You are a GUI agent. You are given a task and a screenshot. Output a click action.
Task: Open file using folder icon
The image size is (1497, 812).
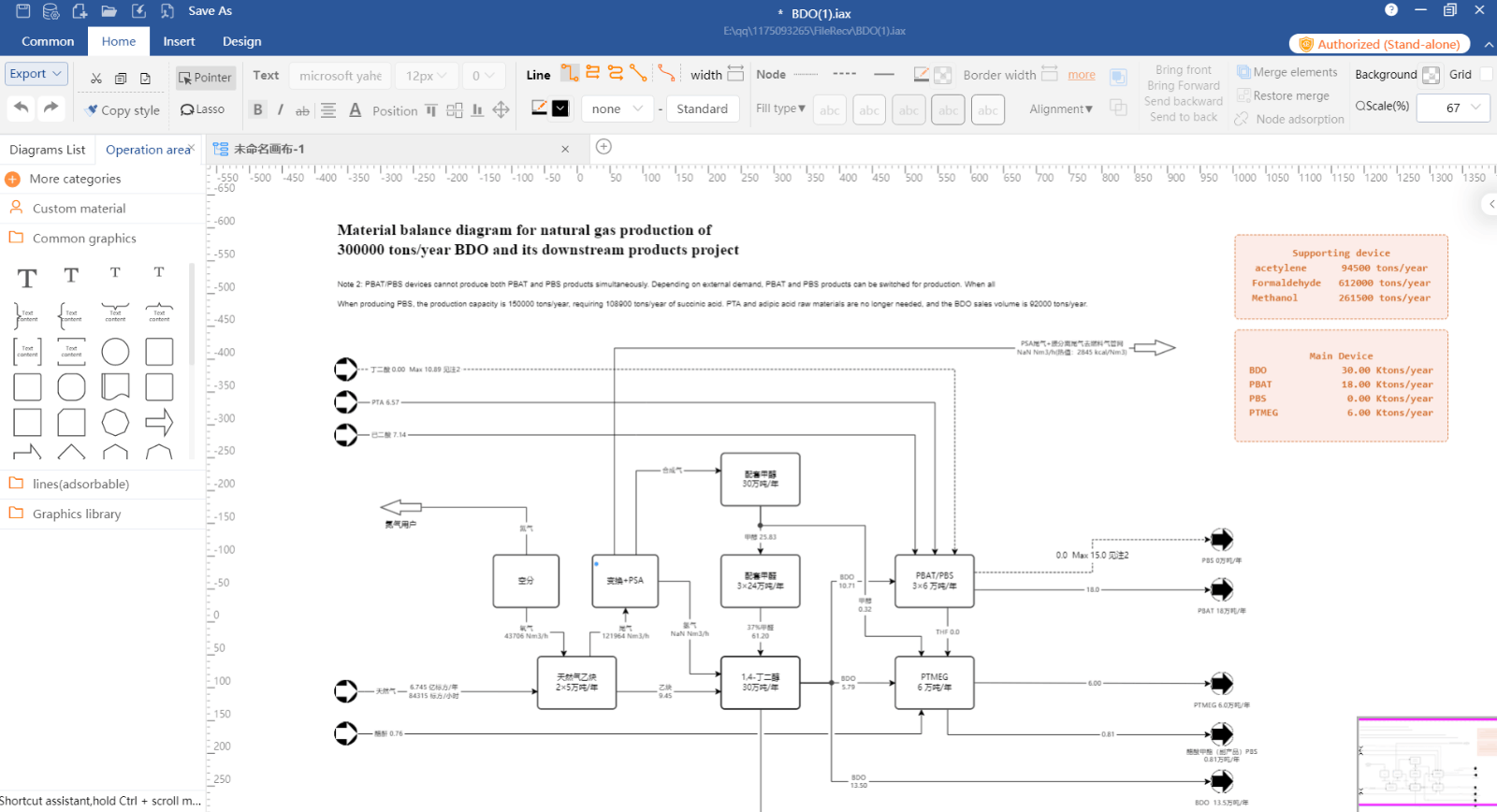coord(109,11)
